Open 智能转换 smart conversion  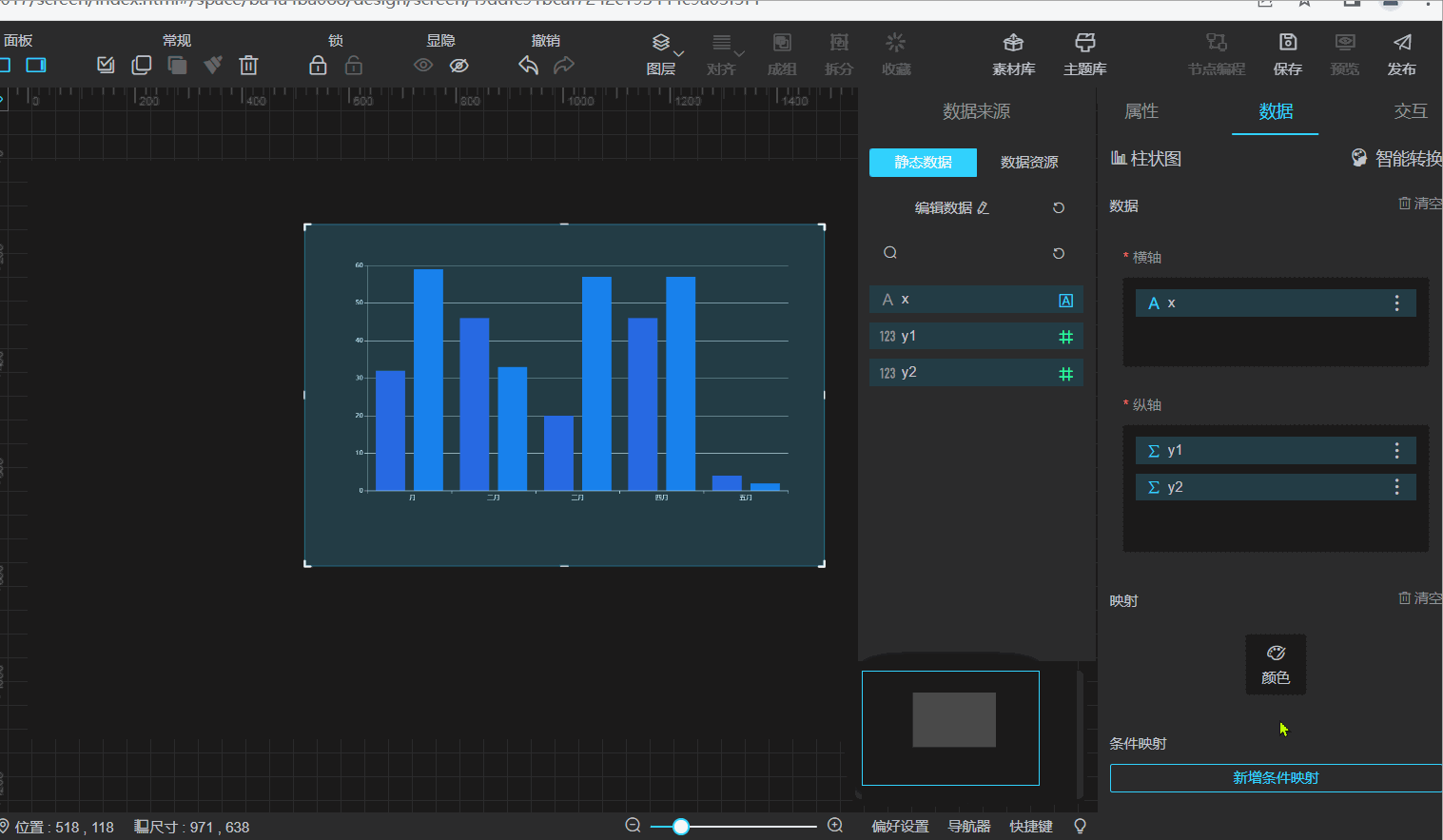(1396, 158)
